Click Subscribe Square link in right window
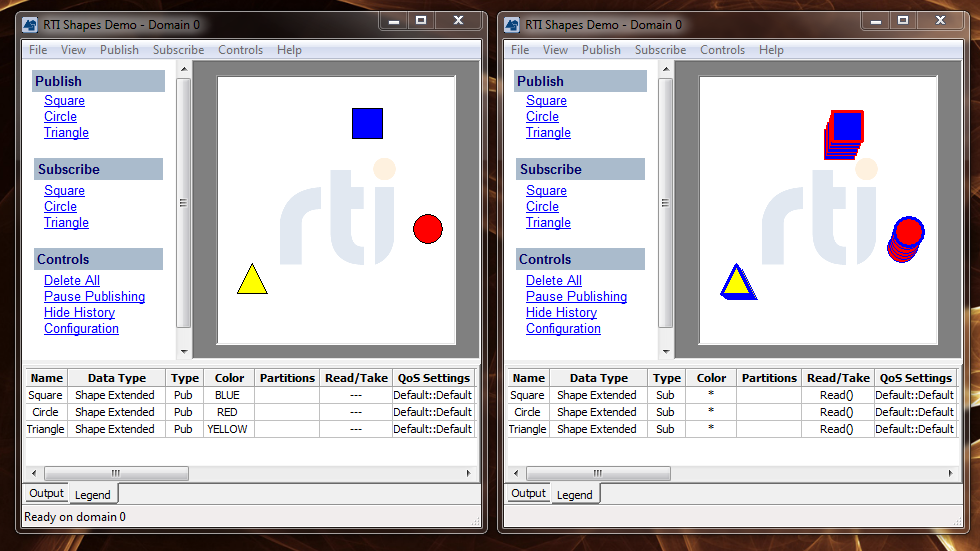Screen dimensions: 980x551 point(546,191)
